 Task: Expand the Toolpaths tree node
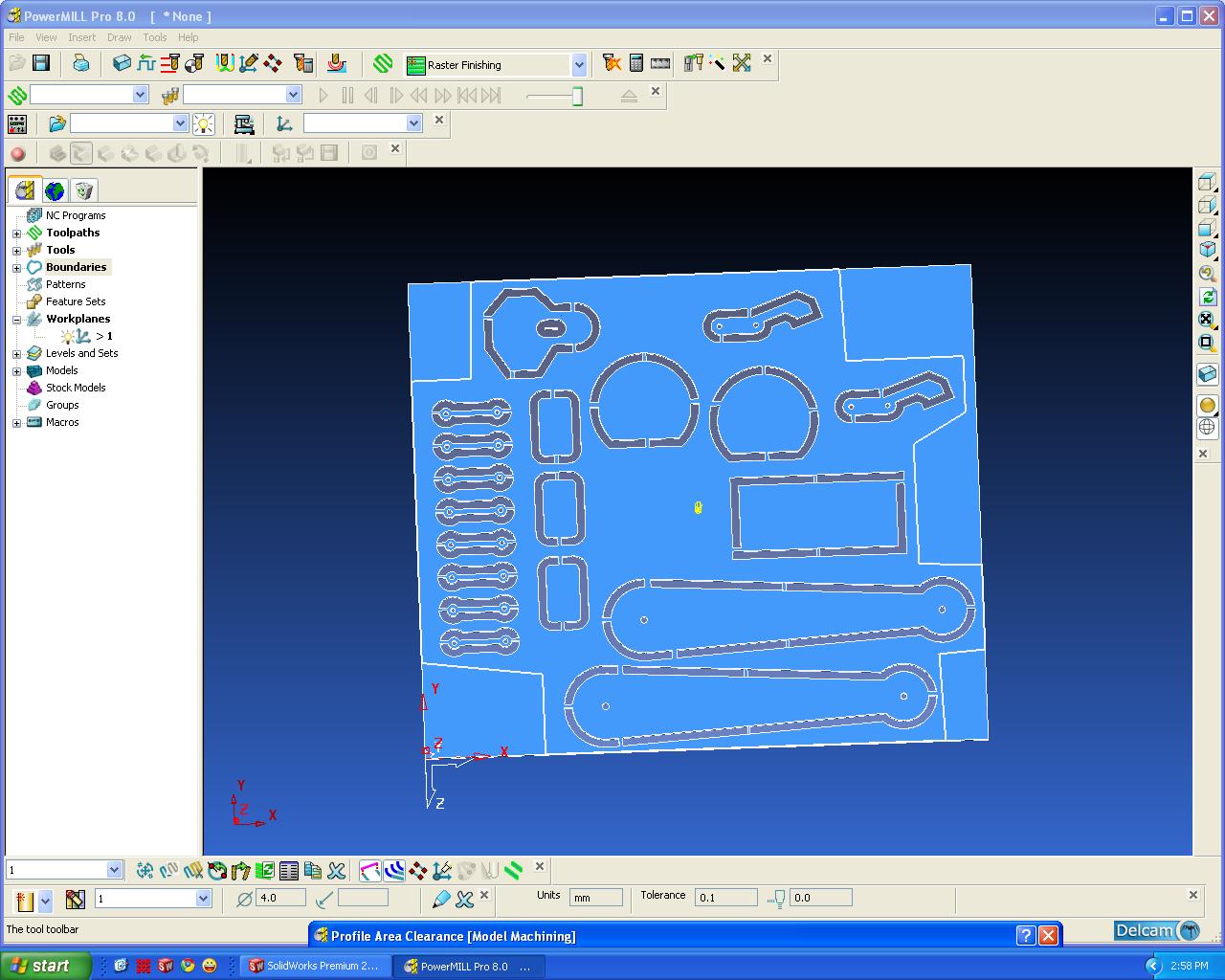coord(16,234)
